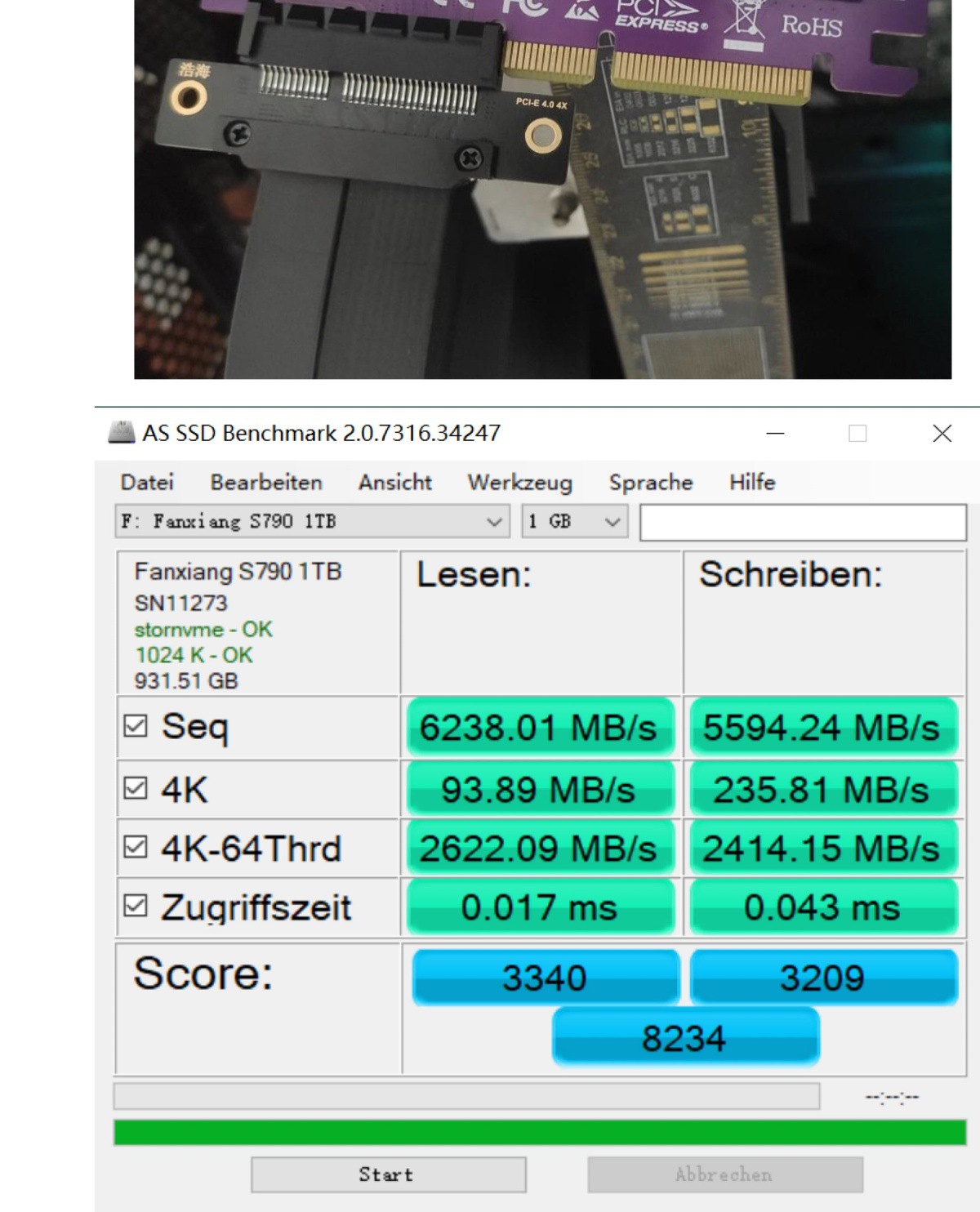Image resolution: width=980 pixels, height=1212 pixels.
Task: Click the green overall progress bar
Action: 540,1132
